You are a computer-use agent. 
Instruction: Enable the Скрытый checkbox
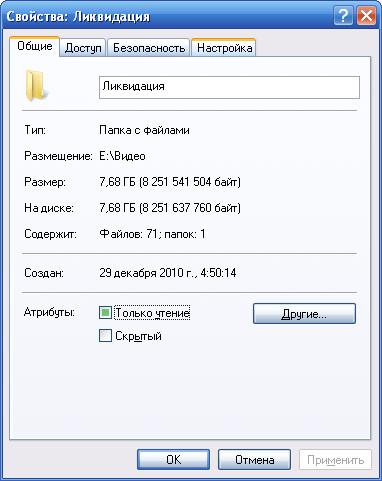[105, 336]
